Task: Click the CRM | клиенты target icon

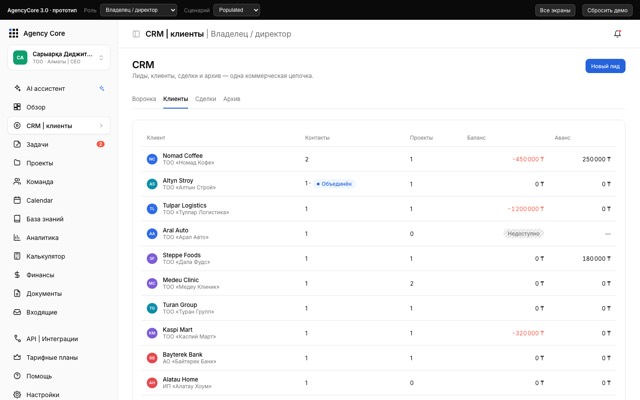Action: (17, 126)
